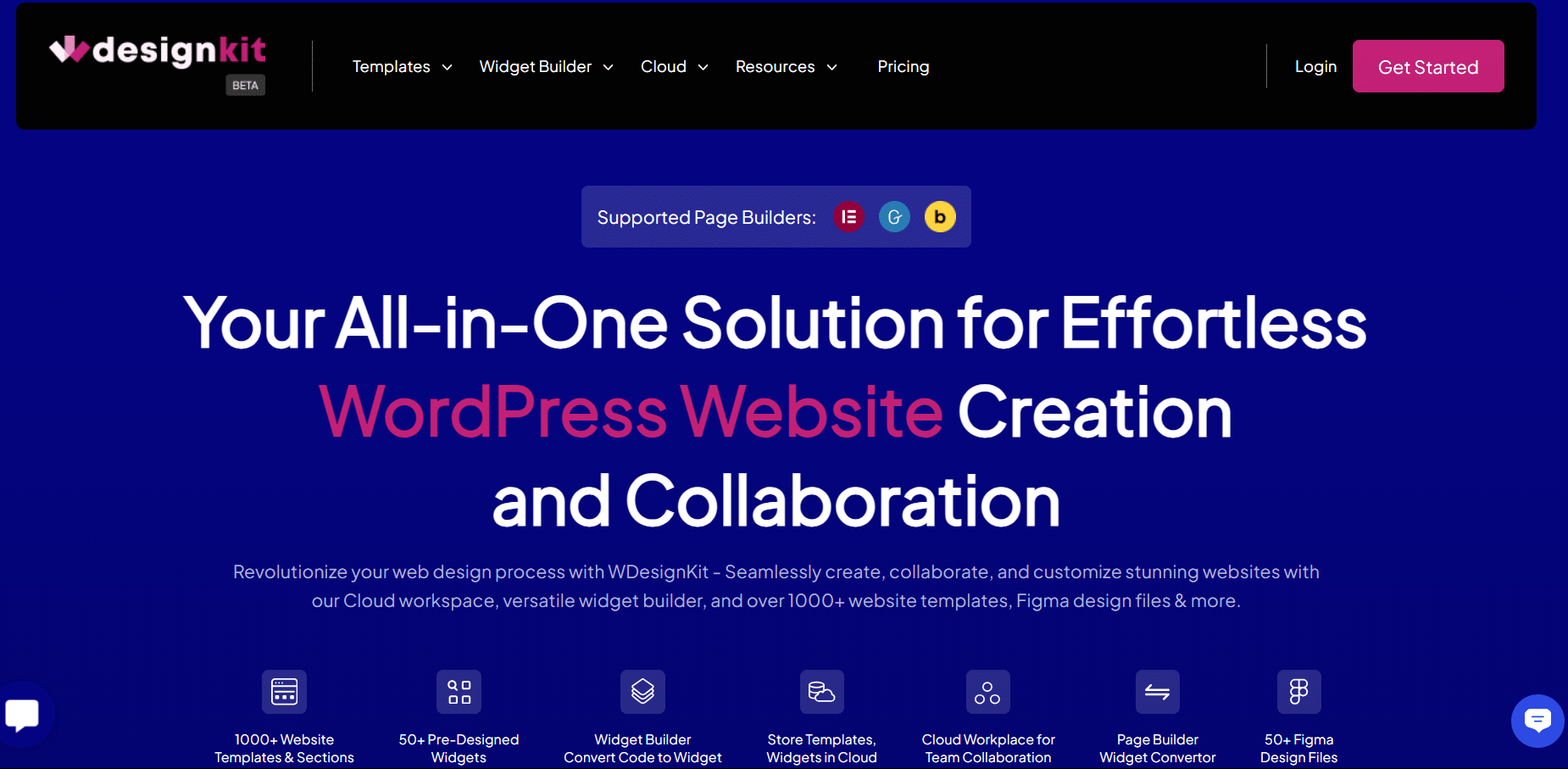Click the 'Revolutionize your web design' paragraph
This screenshot has height=769, width=1568.
(x=776, y=587)
